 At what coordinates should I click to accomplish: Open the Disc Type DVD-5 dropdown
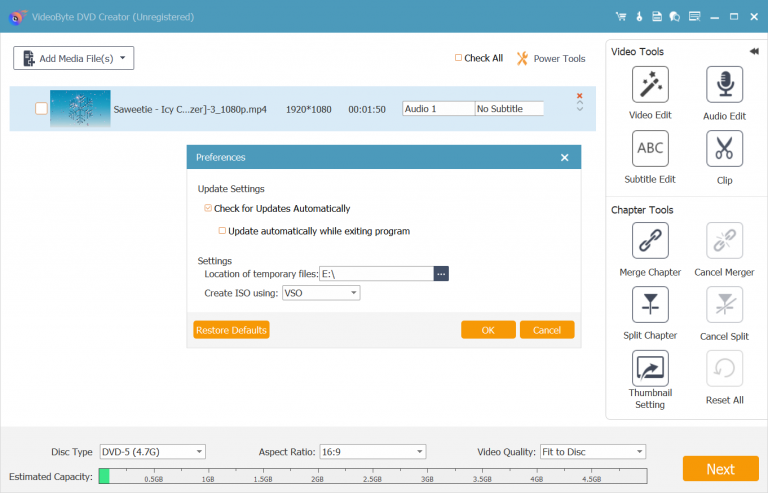pos(152,451)
